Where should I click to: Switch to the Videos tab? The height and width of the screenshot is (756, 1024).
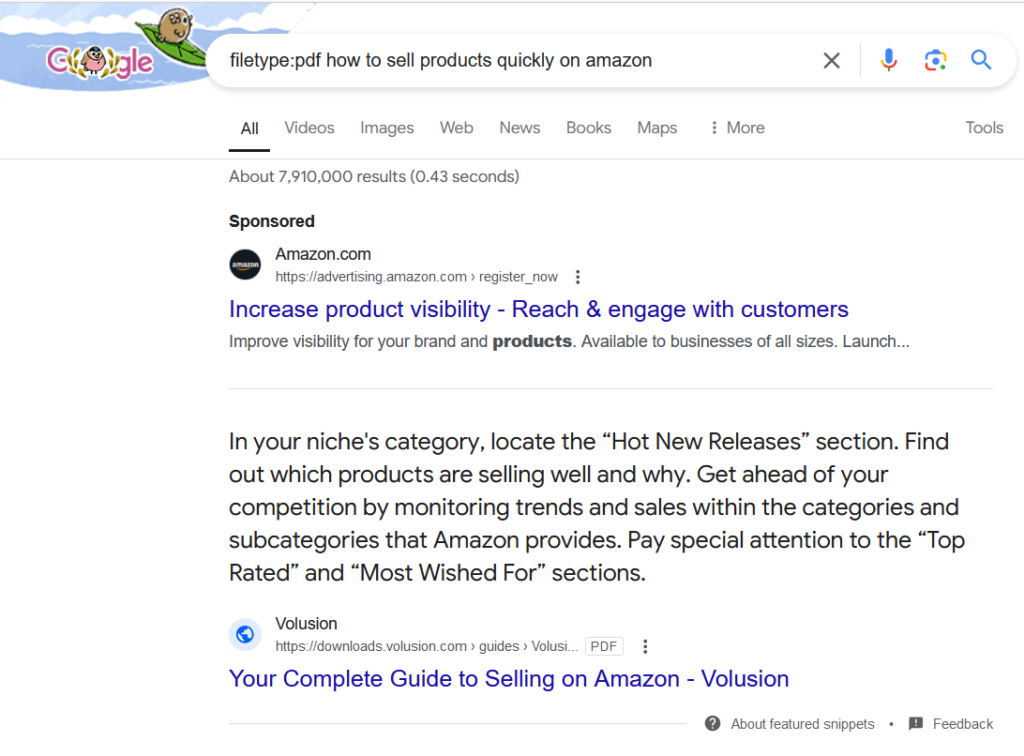coord(309,127)
